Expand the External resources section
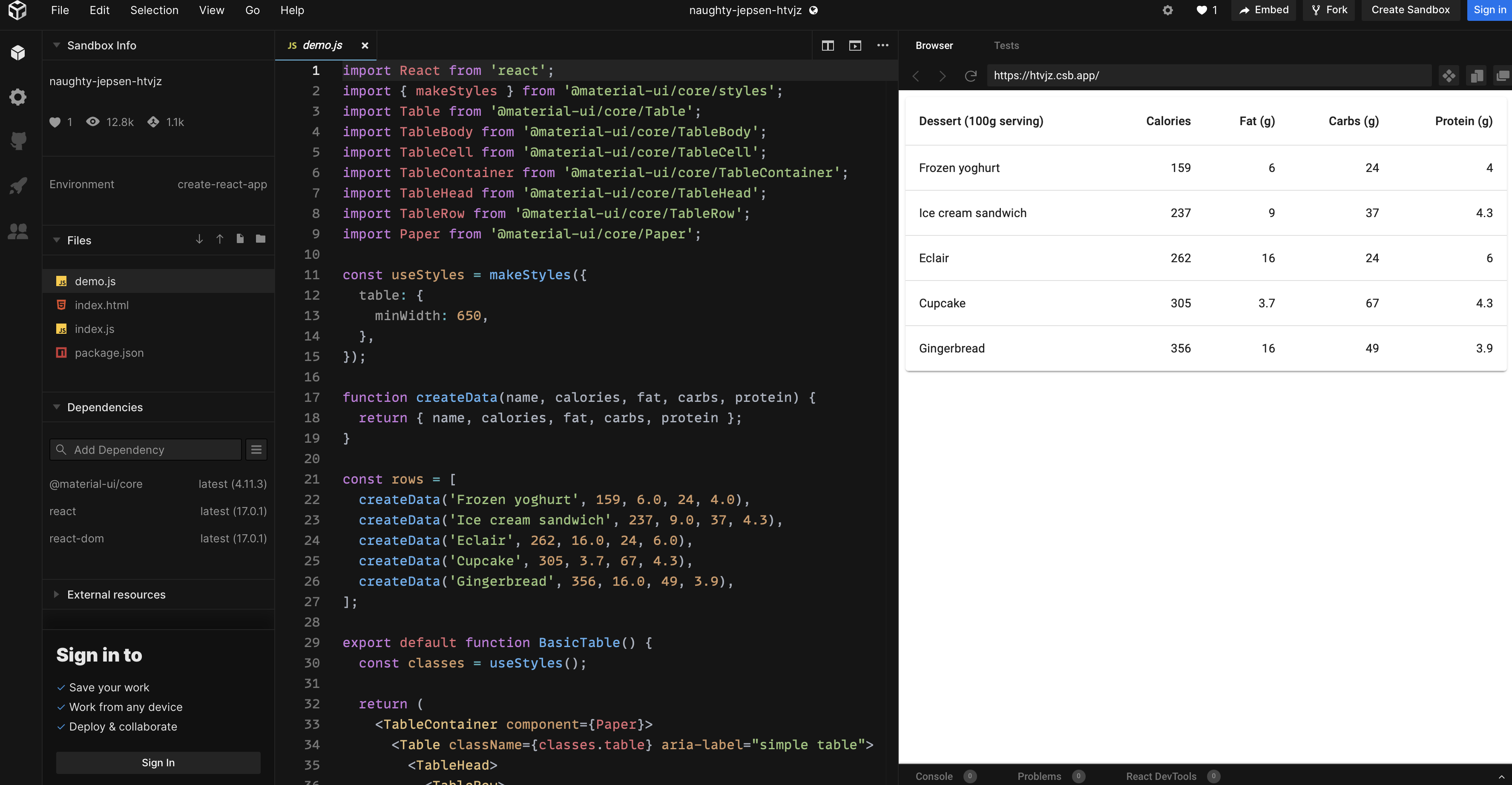1512x785 pixels. coord(56,594)
